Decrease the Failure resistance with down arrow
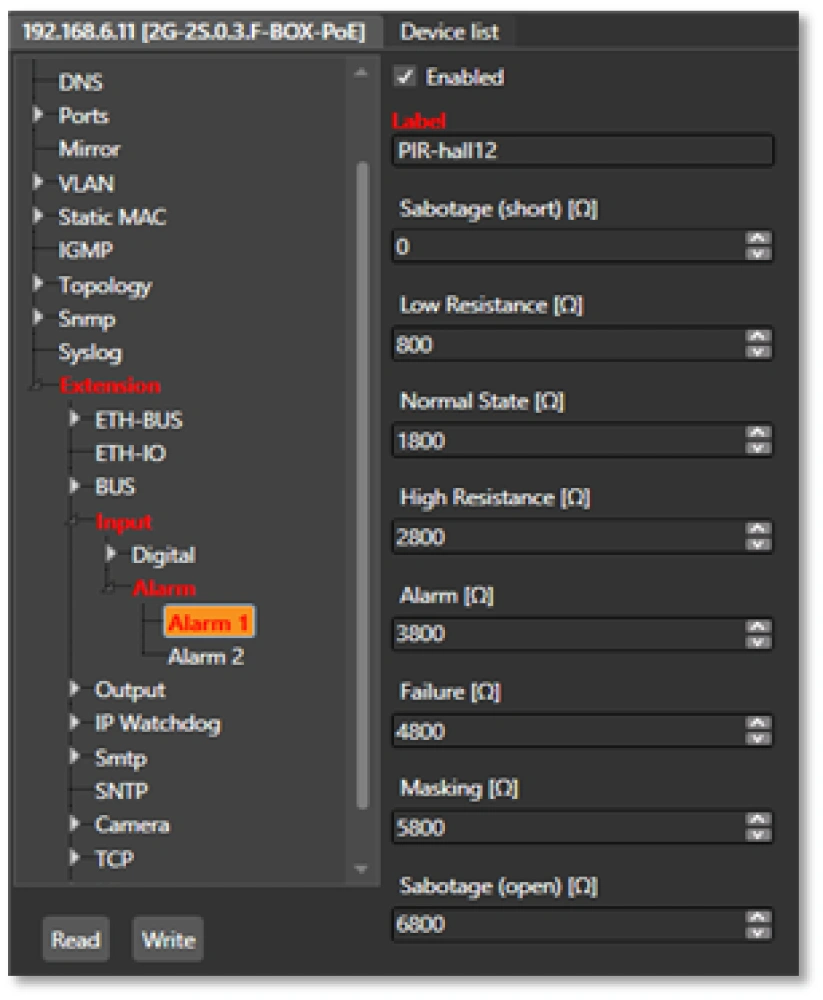 (x=759, y=739)
